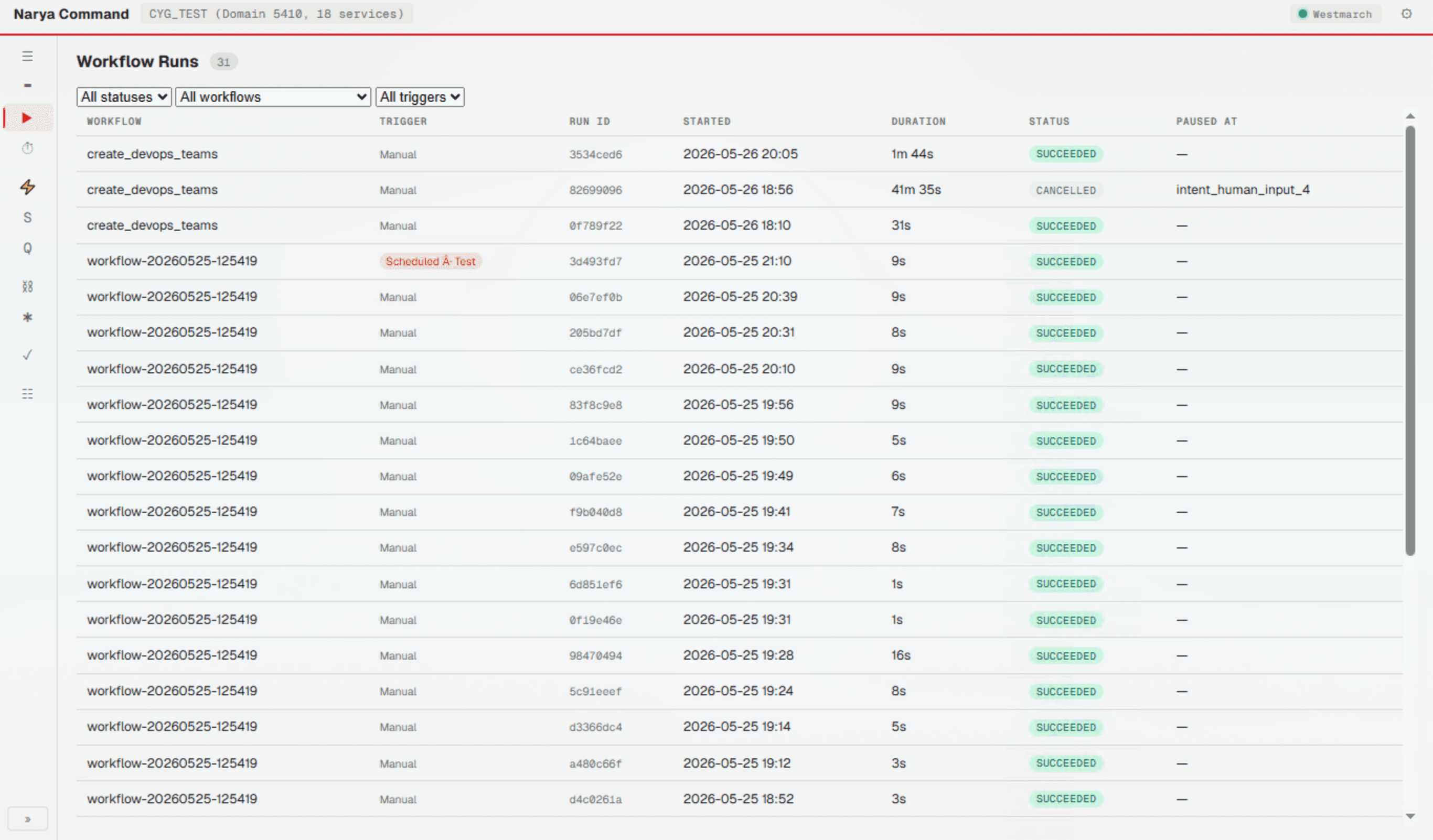Select run ID 6d851ef6
The height and width of the screenshot is (840, 1433).
595,584
